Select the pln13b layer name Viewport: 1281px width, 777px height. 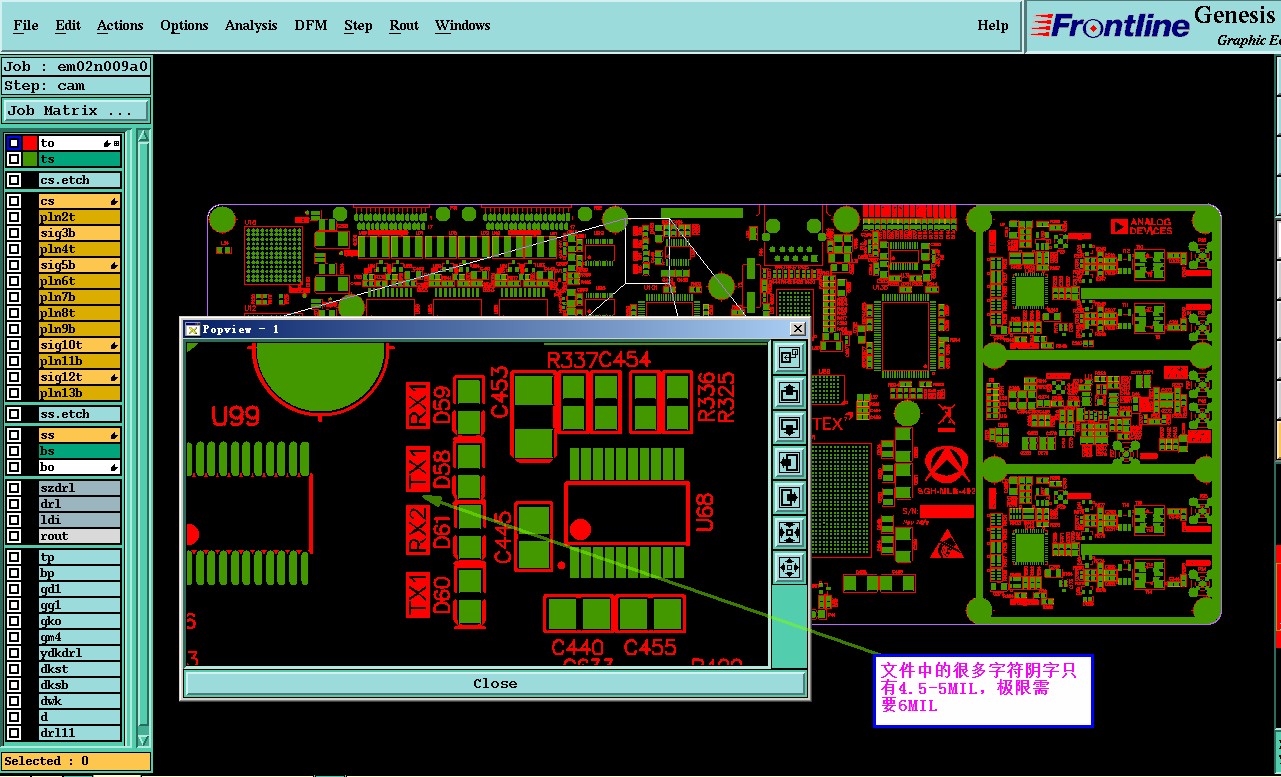80,394
